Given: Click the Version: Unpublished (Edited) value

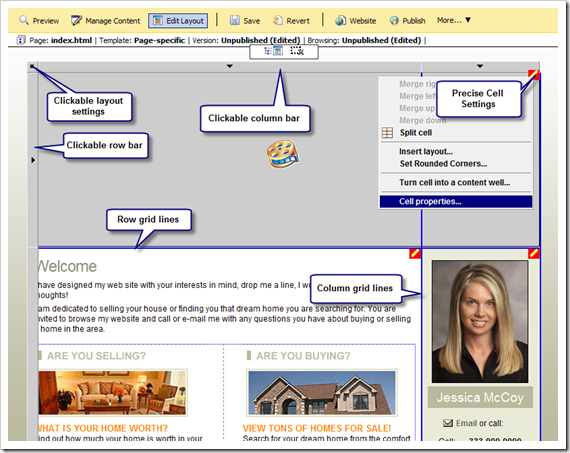Looking at the screenshot, I should [261, 40].
